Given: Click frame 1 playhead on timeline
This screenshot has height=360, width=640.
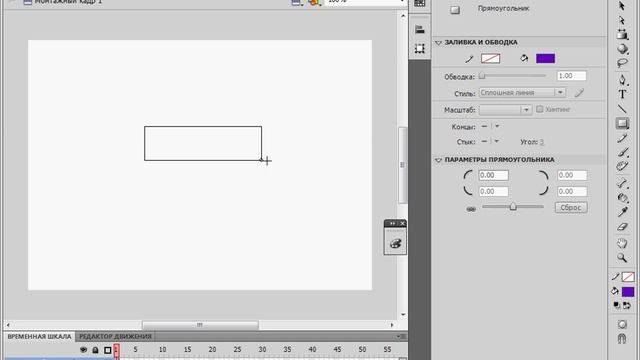Looking at the screenshot, I should coord(116,350).
